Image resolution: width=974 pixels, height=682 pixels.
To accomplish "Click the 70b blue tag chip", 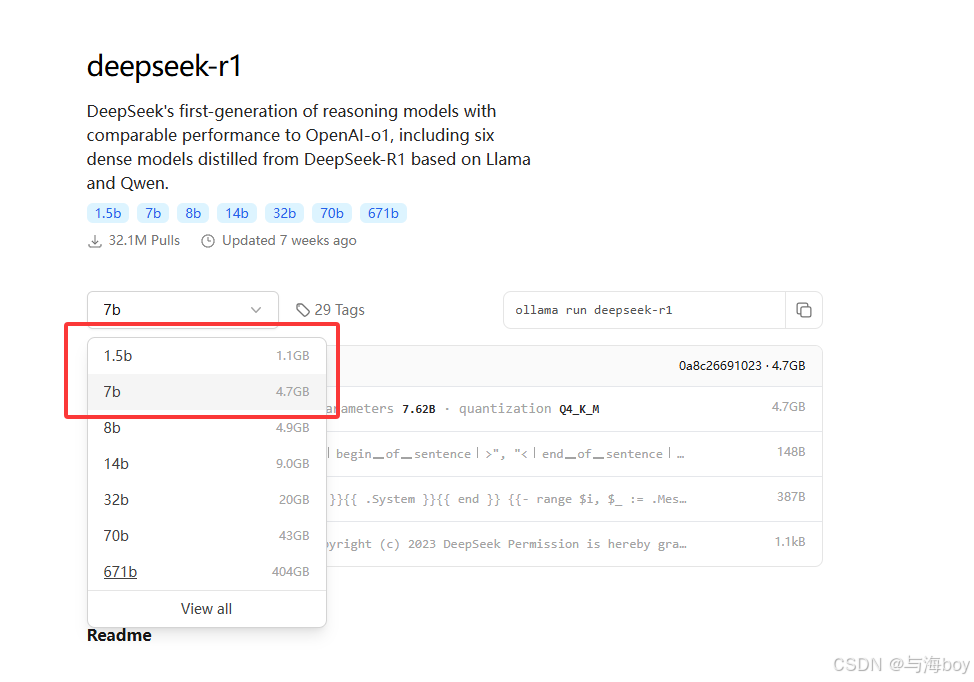I will coord(332,213).
